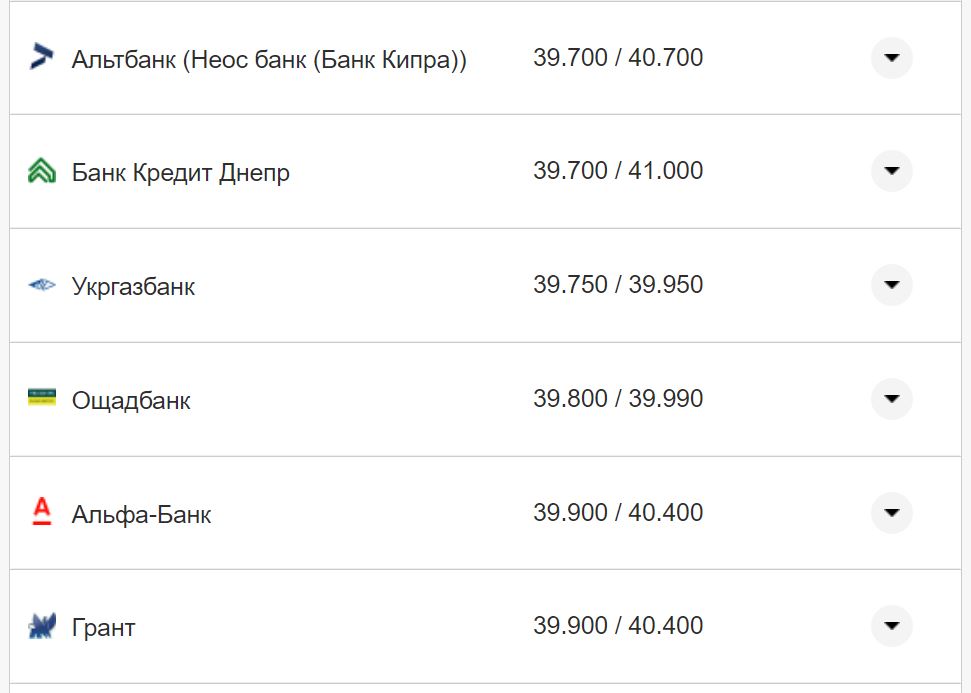Click the 39.750 / 39.950 rate value
The image size is (971, 693).
click(618, 285)
